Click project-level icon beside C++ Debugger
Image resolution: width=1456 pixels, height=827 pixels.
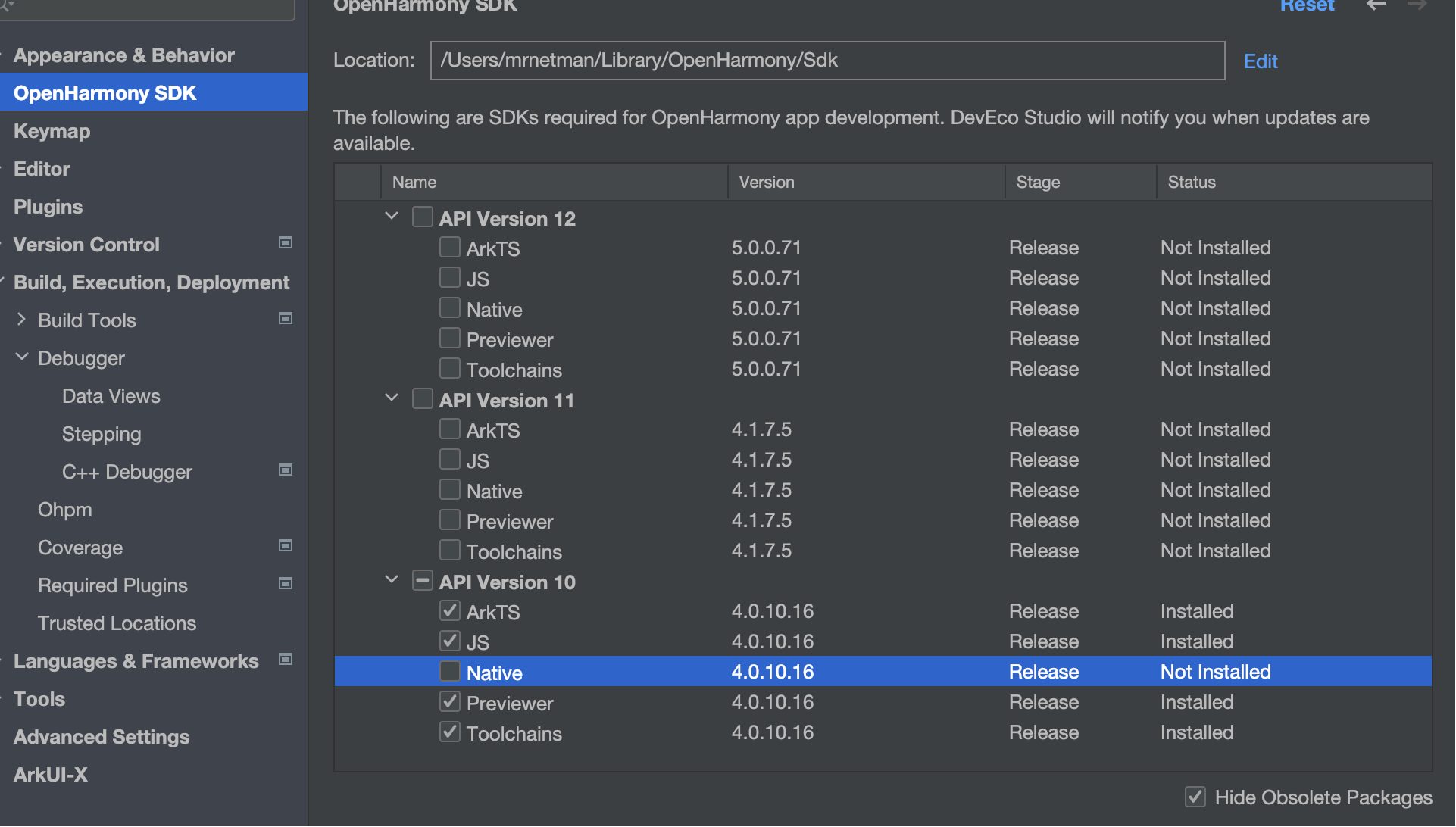click(x=286, y=470)
